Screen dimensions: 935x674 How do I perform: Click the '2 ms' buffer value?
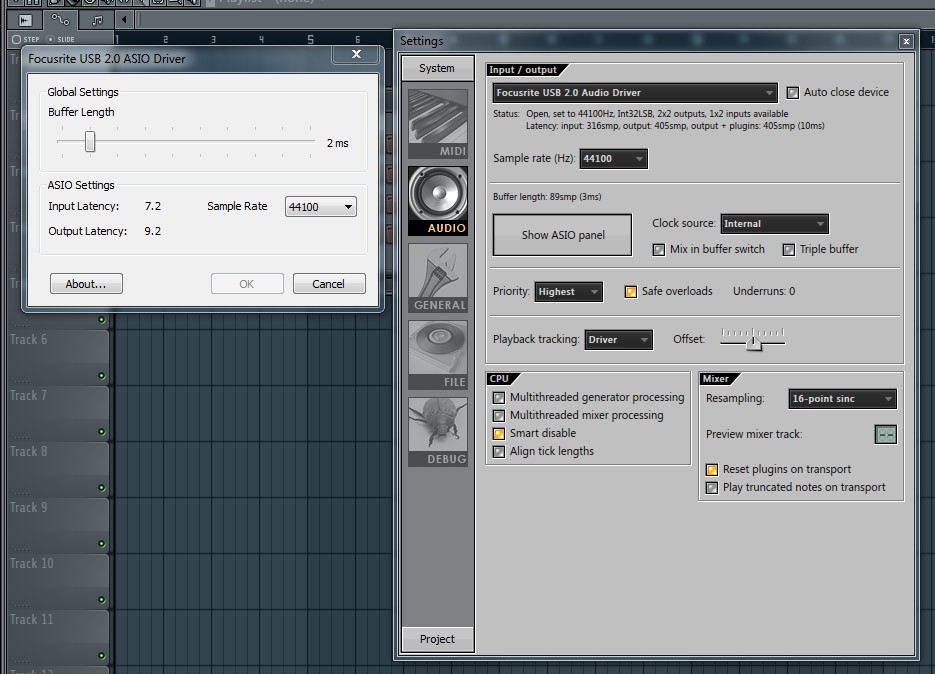pyautogui.click(x=338, y=143)
